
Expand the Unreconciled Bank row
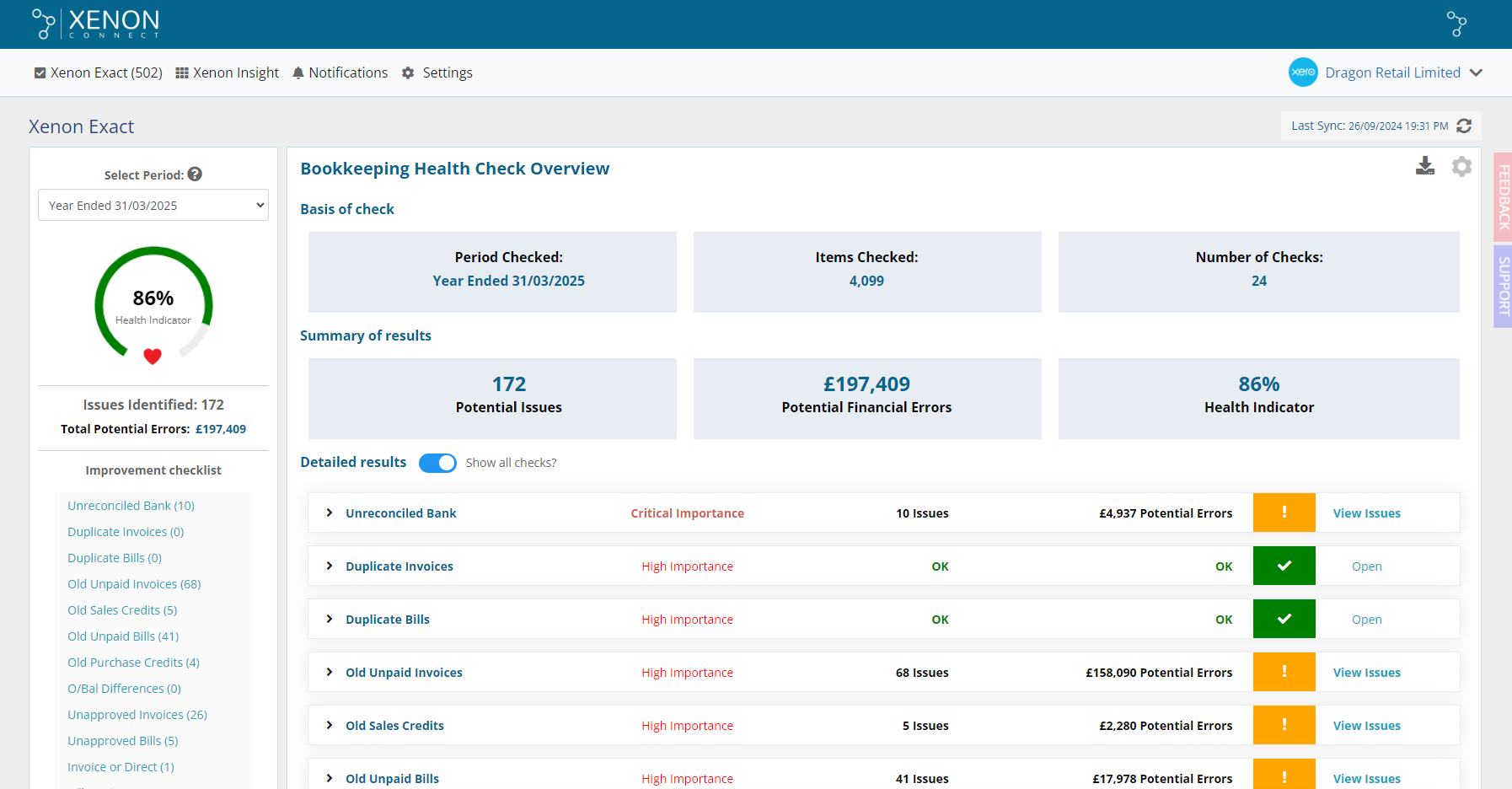pos(330,513)
